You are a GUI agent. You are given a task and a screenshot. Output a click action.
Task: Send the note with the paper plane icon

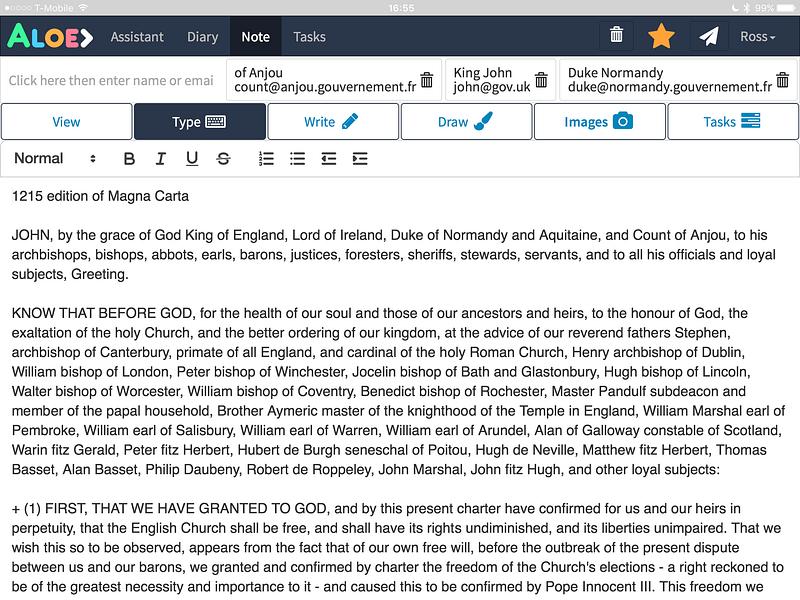coord(708,36)
